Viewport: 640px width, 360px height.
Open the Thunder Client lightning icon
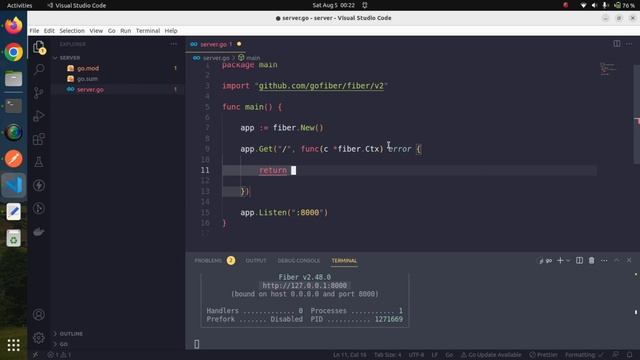pos(39,185)
